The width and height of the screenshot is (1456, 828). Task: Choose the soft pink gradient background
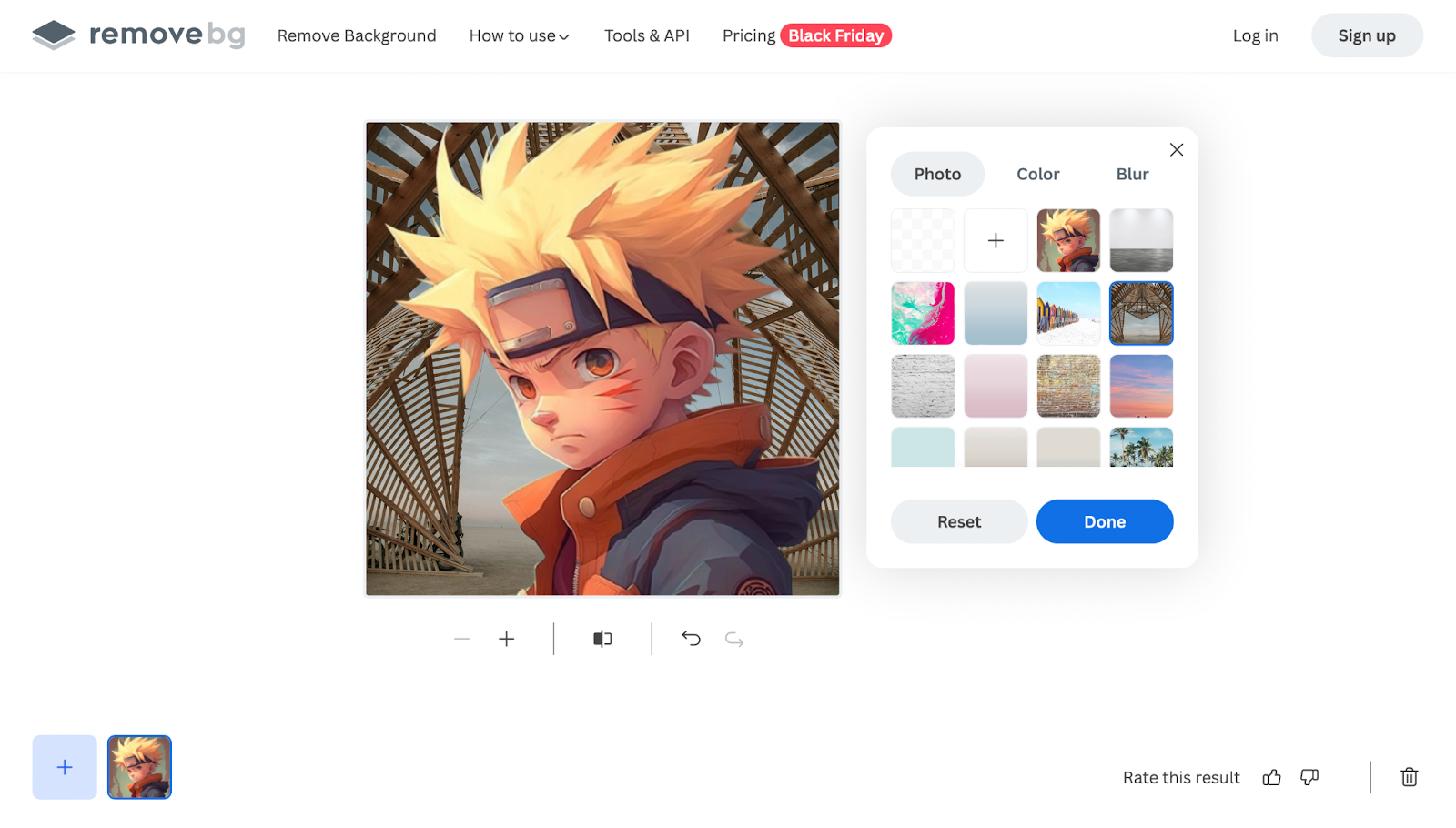pos(996,386)
